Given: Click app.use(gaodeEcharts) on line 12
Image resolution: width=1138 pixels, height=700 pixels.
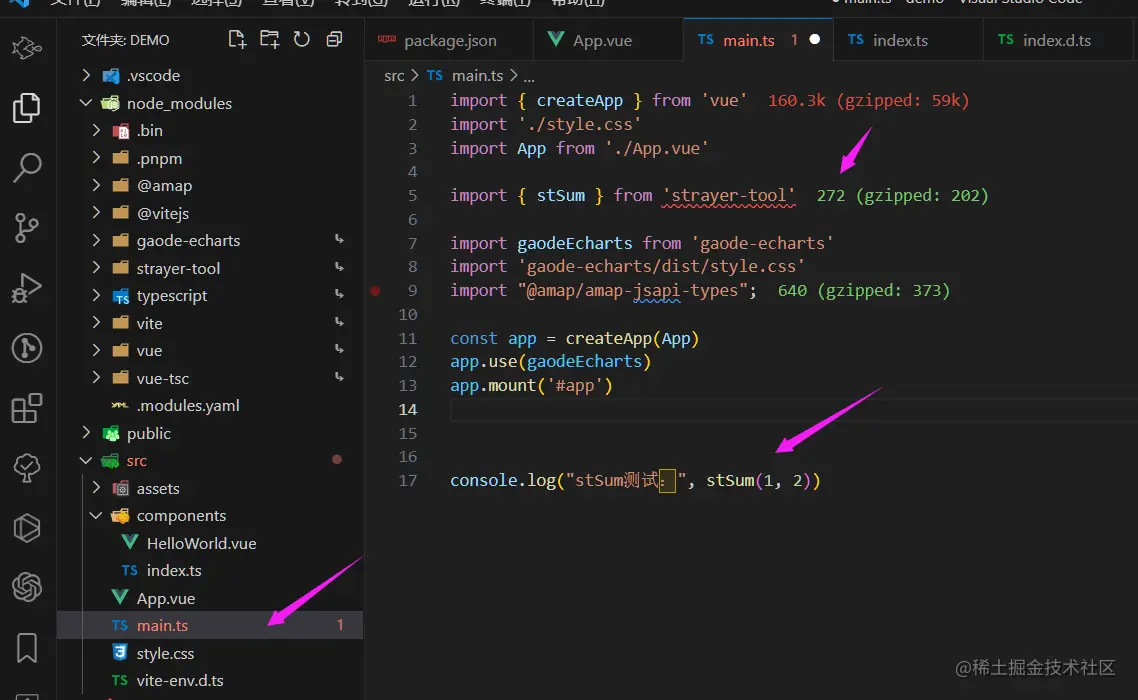Looking at the screenshot, I should point(551,362).
